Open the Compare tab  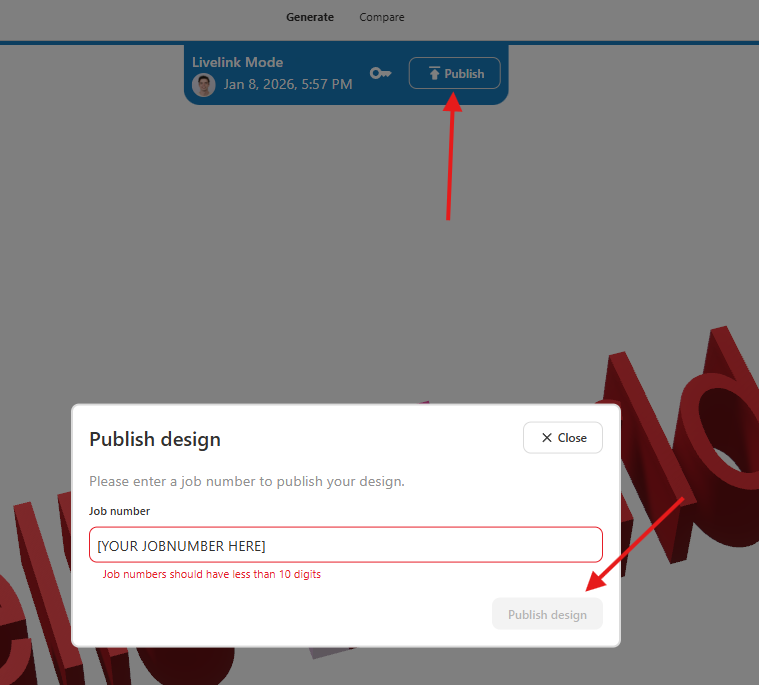point(382,17)
